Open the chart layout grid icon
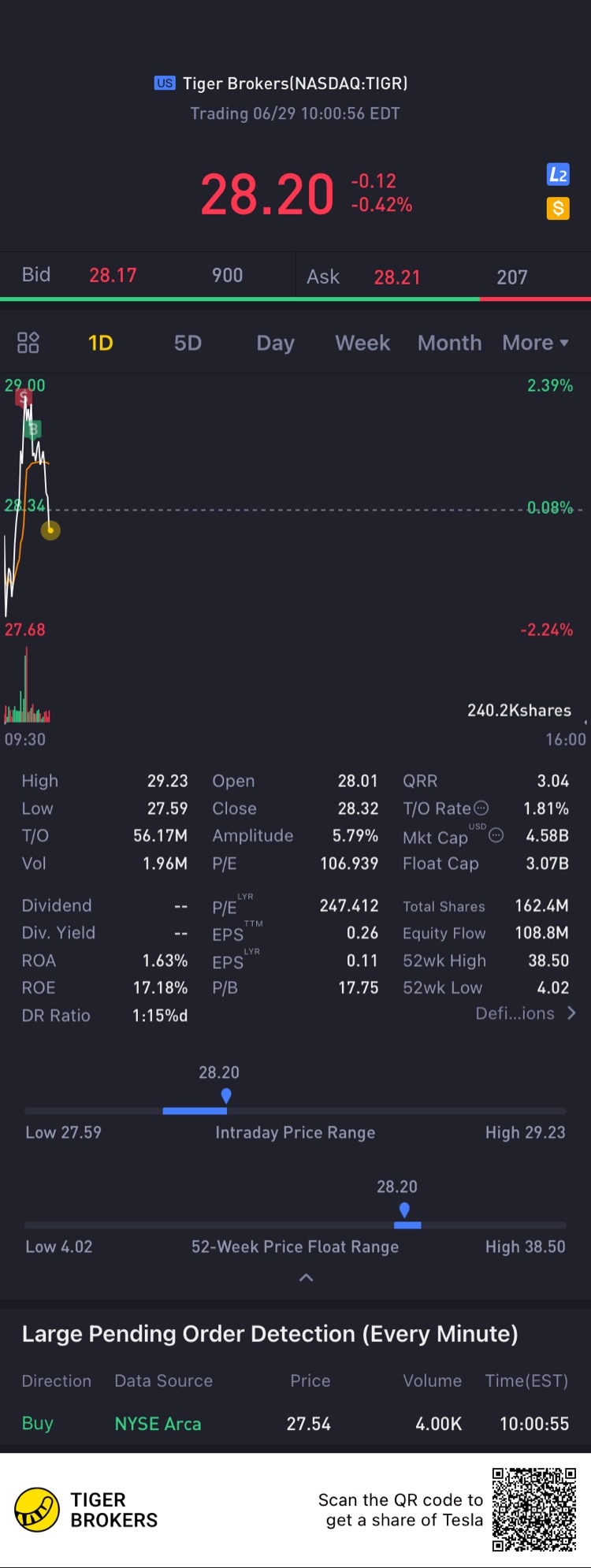The image size is (591, 1568). click(28, 343)
